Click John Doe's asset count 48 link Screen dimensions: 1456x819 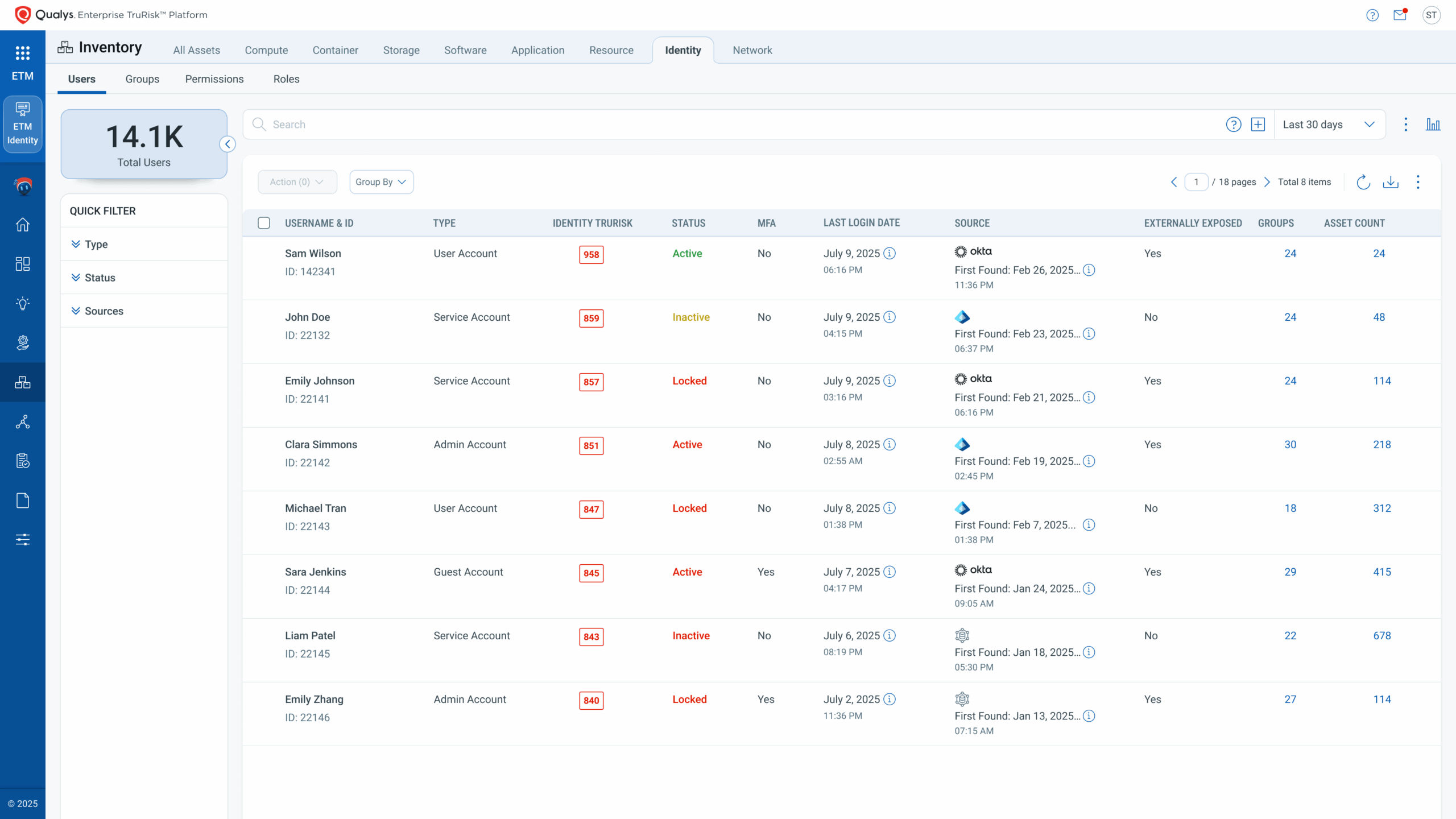click(x=1379, y=317)
